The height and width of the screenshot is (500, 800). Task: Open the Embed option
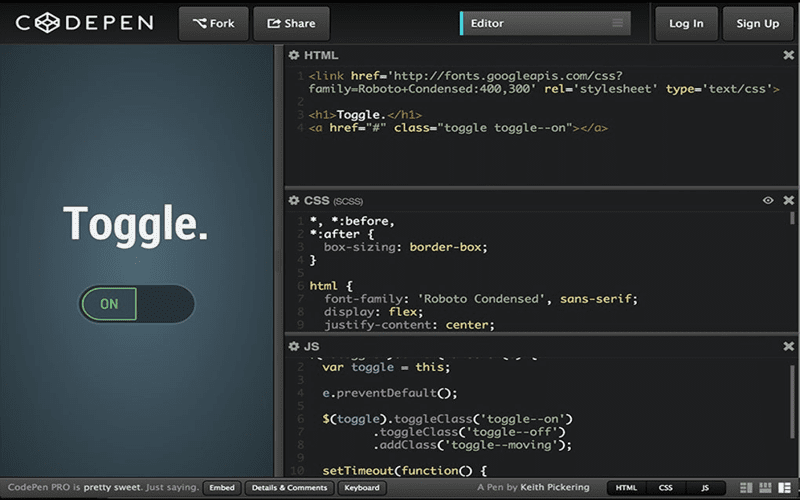[x=222, y=487]
